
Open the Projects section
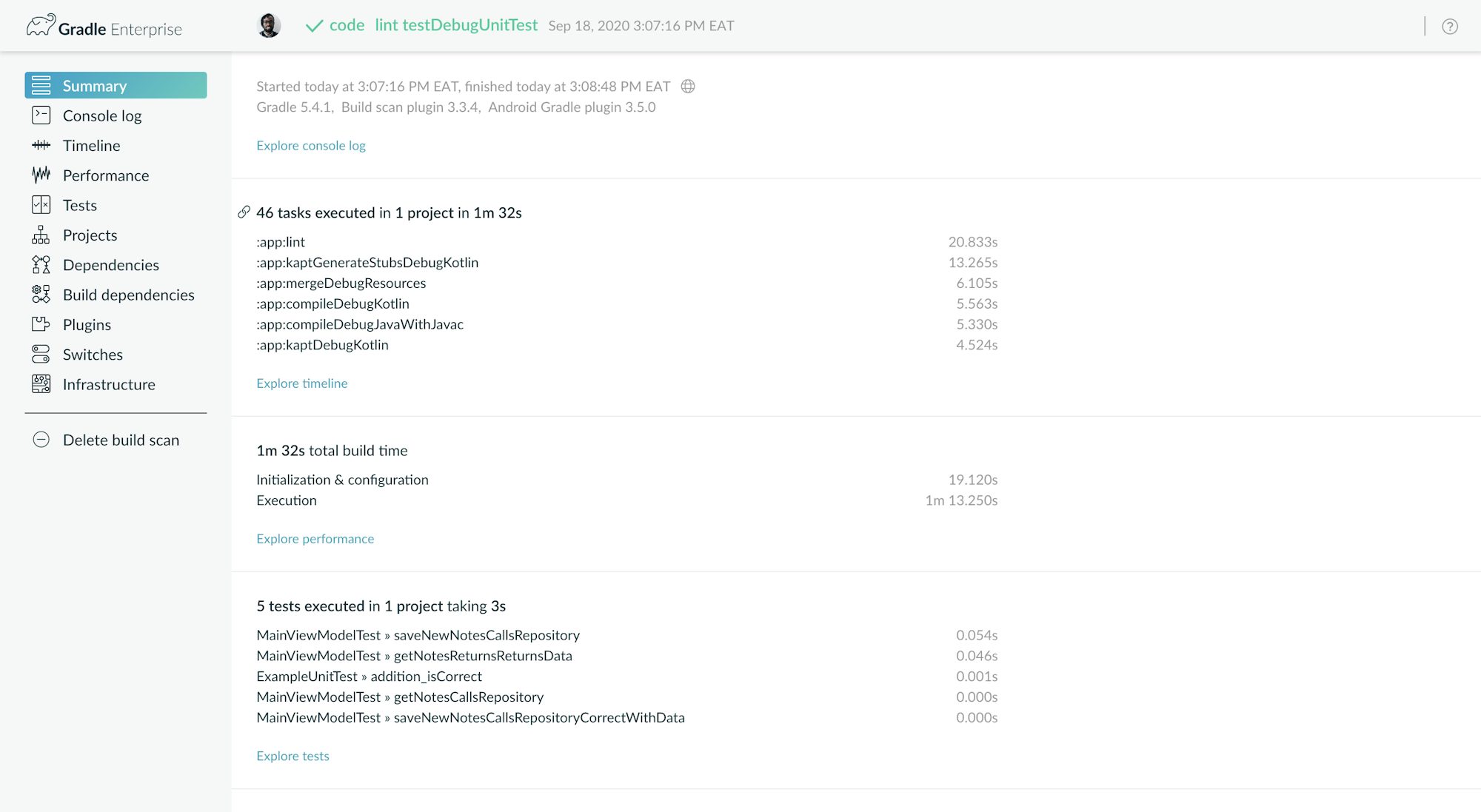click(x=90, y=235)
